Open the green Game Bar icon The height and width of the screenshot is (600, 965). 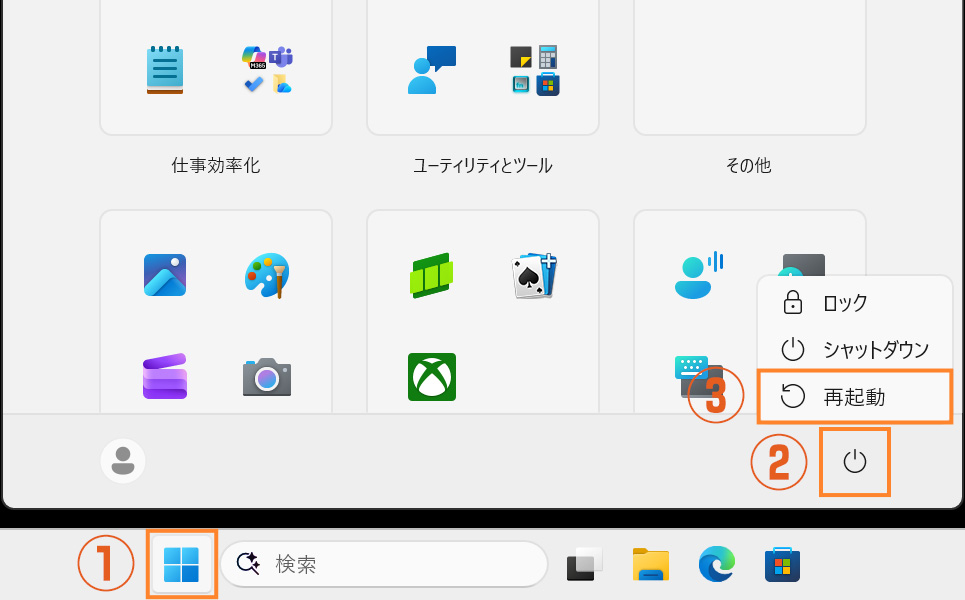(x=431, y=275)
